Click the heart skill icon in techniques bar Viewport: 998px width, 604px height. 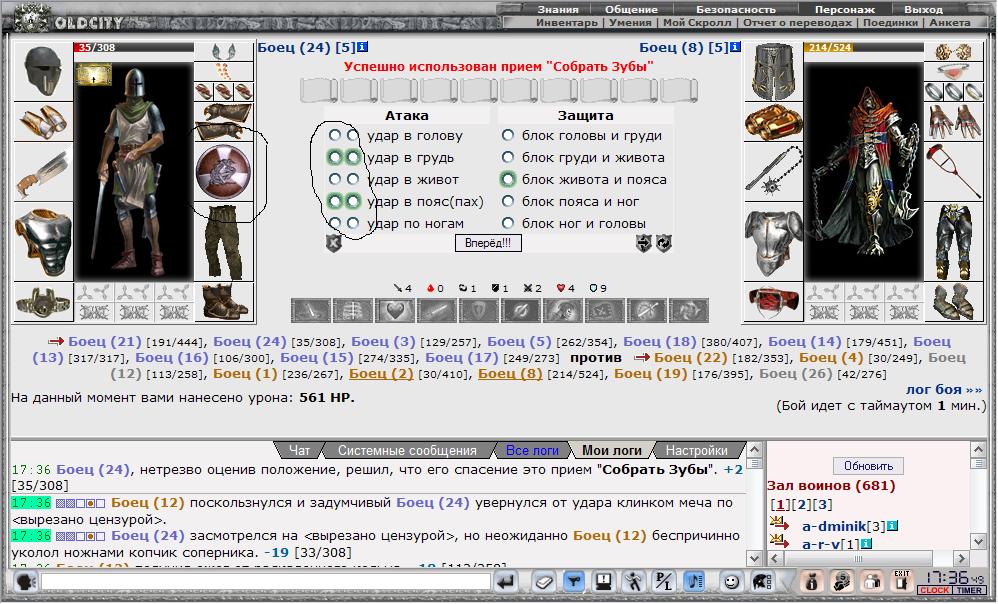[395, 311]
